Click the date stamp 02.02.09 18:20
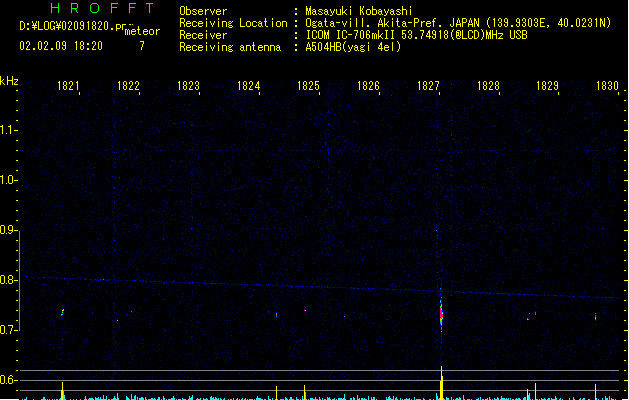This screenshot has height=400, width=629. click(x=61, y=46)
